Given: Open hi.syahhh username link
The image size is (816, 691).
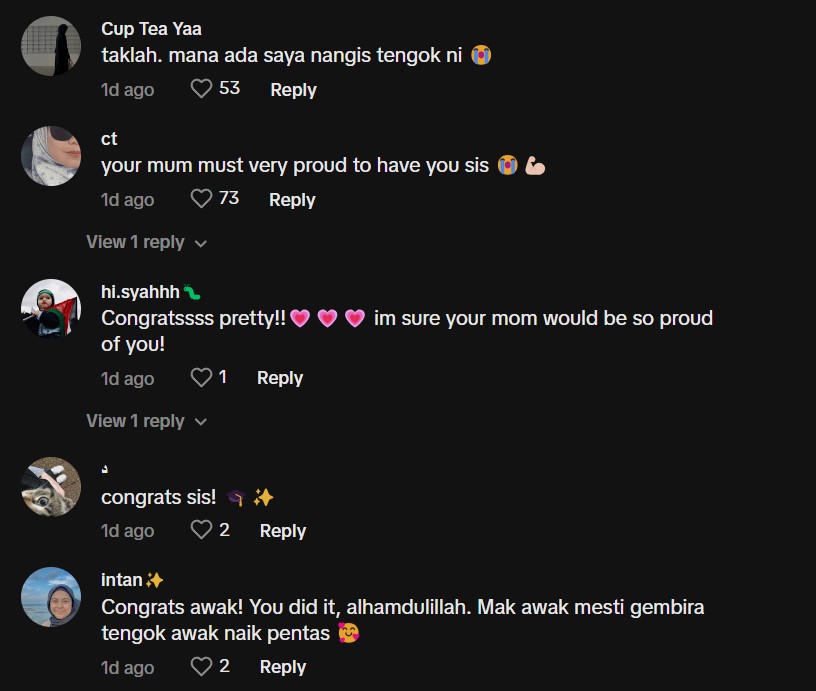Looking at the screenshot, I should pyautogui.click(x=141, y=292).
